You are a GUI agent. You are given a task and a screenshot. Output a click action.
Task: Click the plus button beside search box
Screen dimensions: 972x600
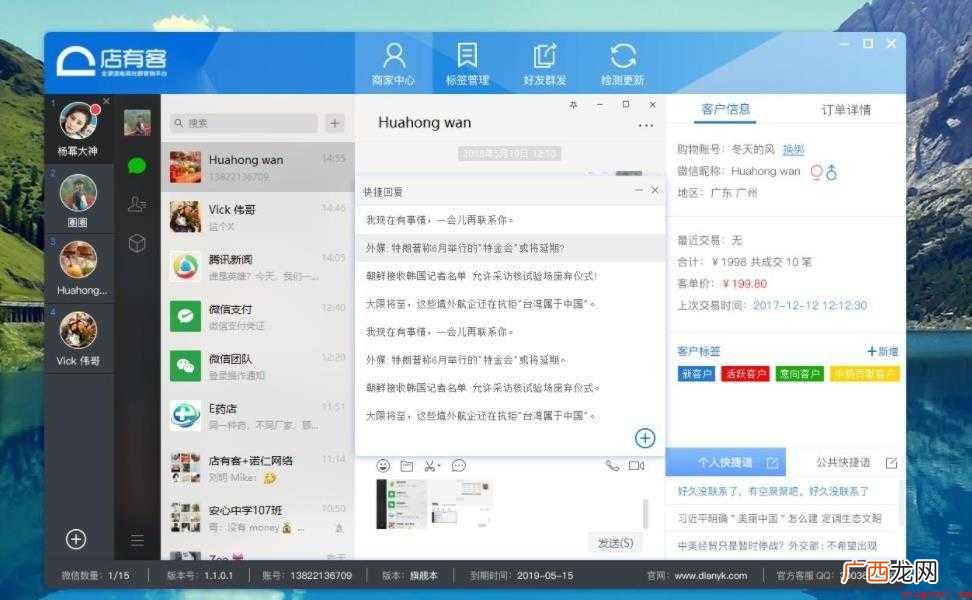pos(335,123)
